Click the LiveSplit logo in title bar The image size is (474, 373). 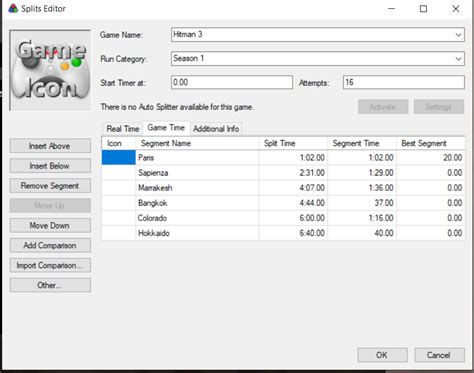click(13, 8)
